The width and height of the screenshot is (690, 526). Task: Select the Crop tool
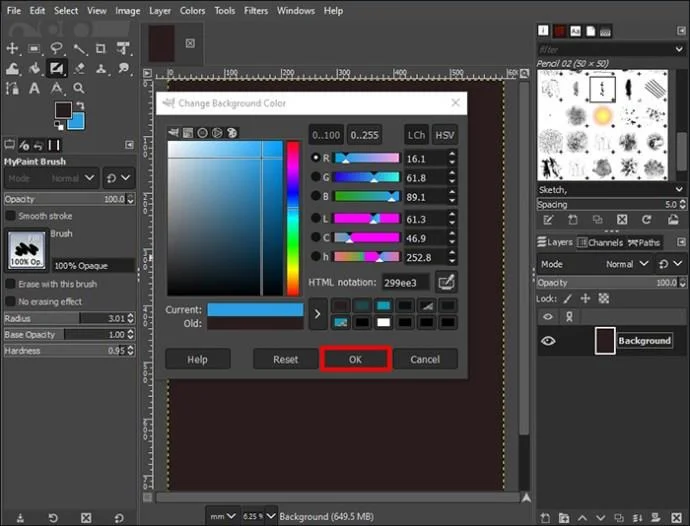pos(101,48)
